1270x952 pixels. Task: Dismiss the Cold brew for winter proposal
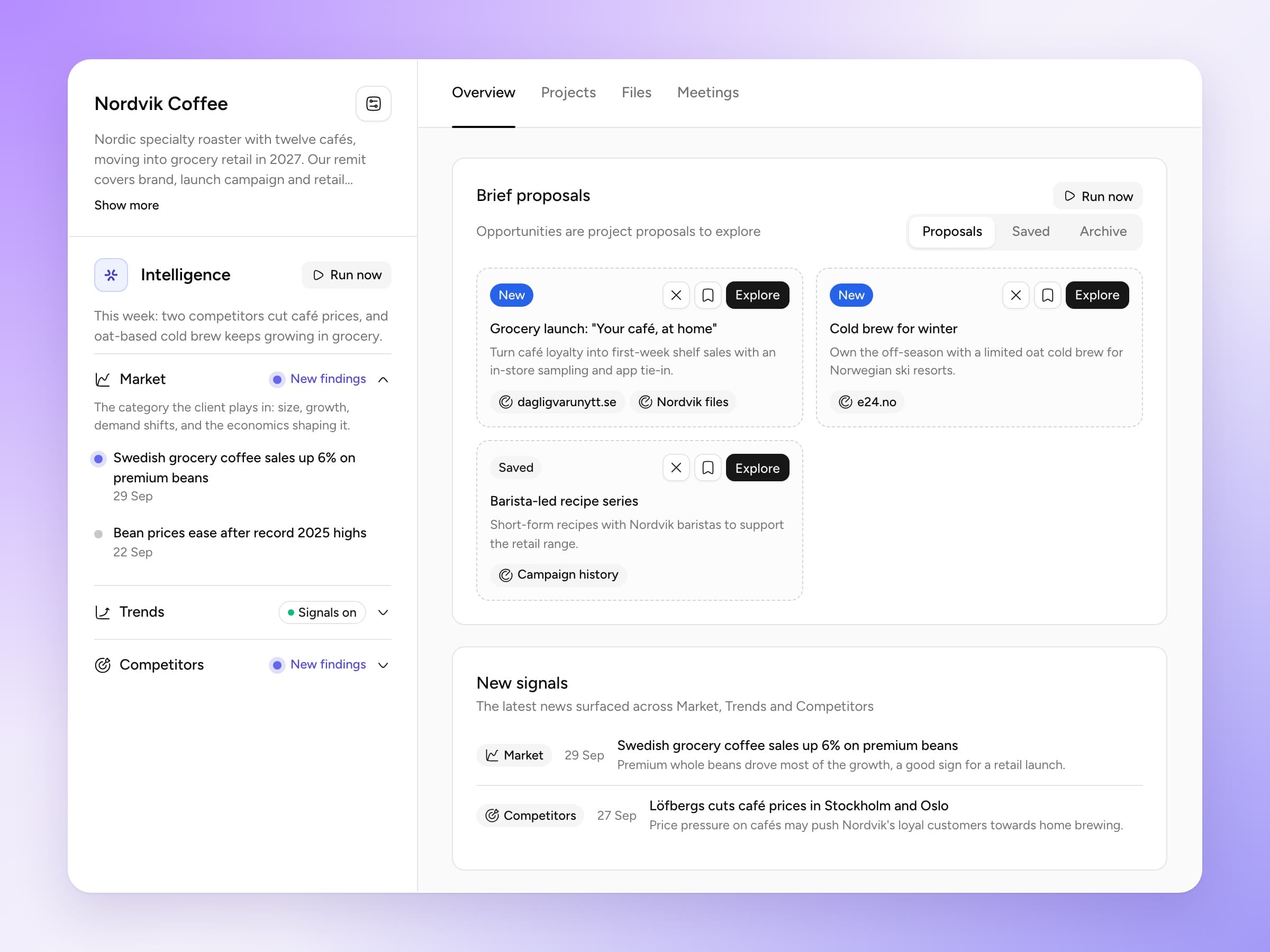point(1015,295)
